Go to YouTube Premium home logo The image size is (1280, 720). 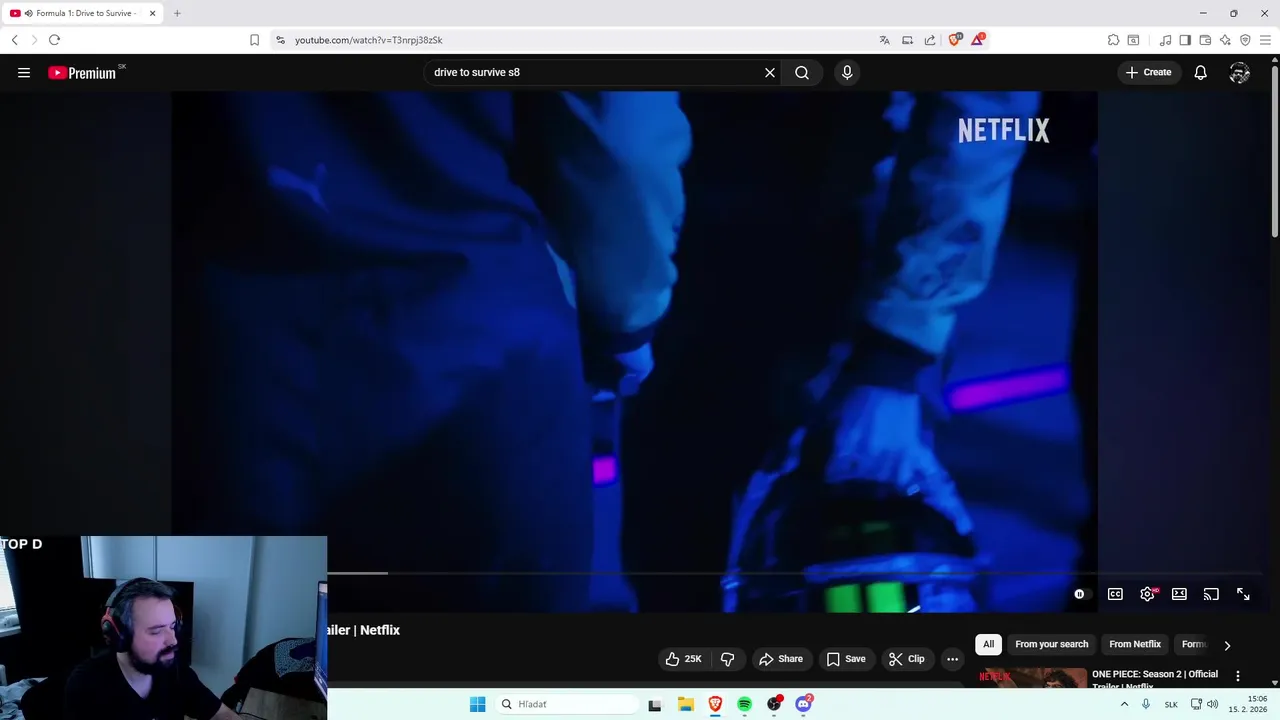click(x=85, y=72)
